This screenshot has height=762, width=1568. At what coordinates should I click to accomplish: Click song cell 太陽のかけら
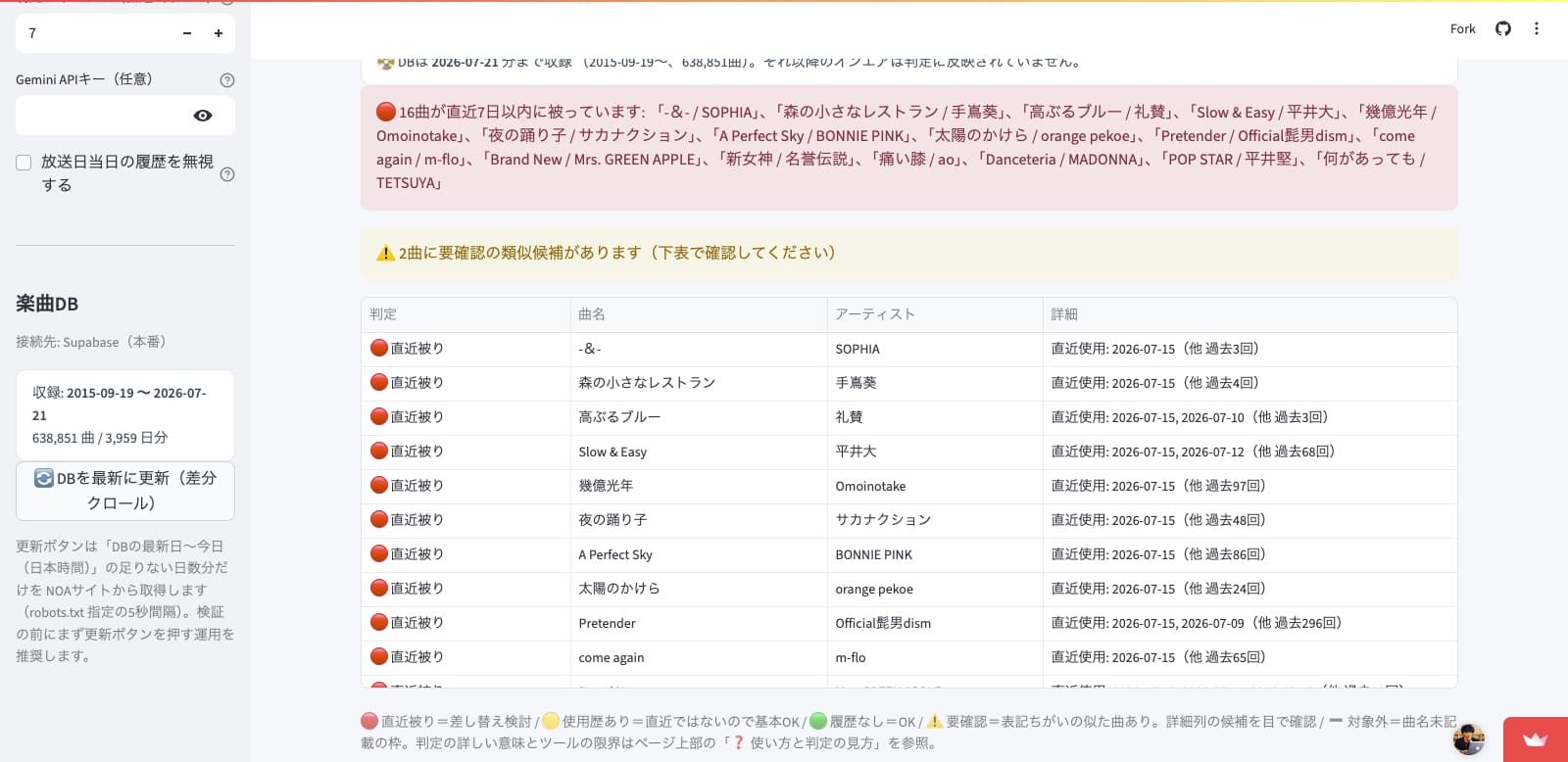(699, 589)
